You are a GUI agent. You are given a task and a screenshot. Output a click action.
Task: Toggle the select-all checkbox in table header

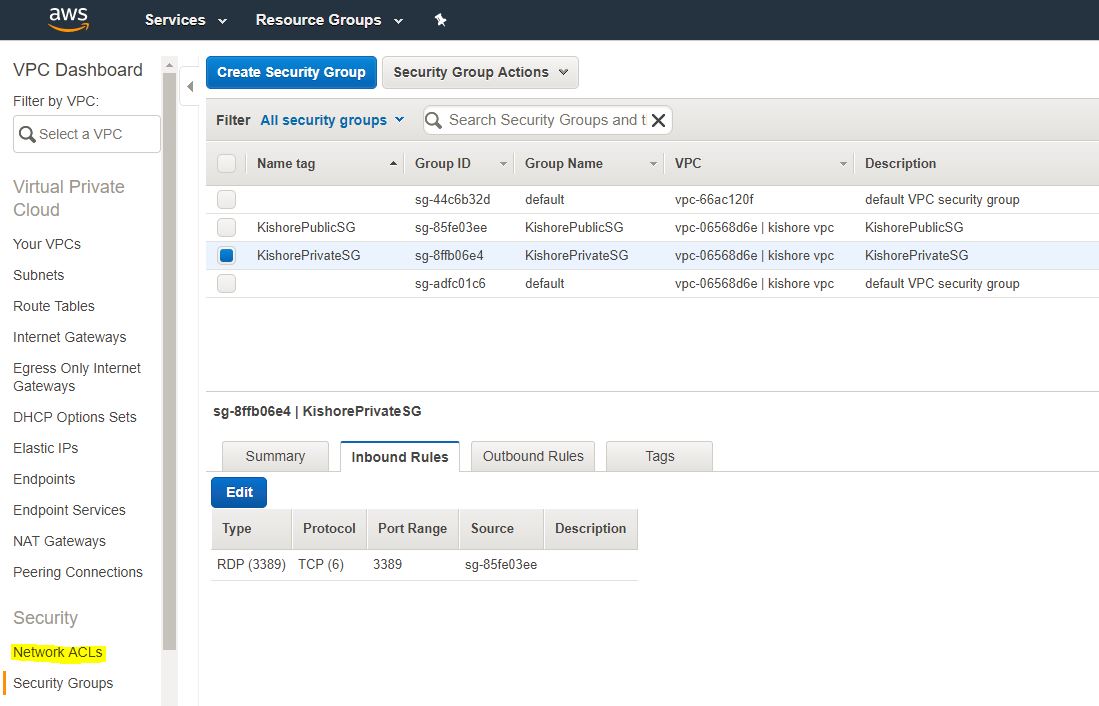227,164
